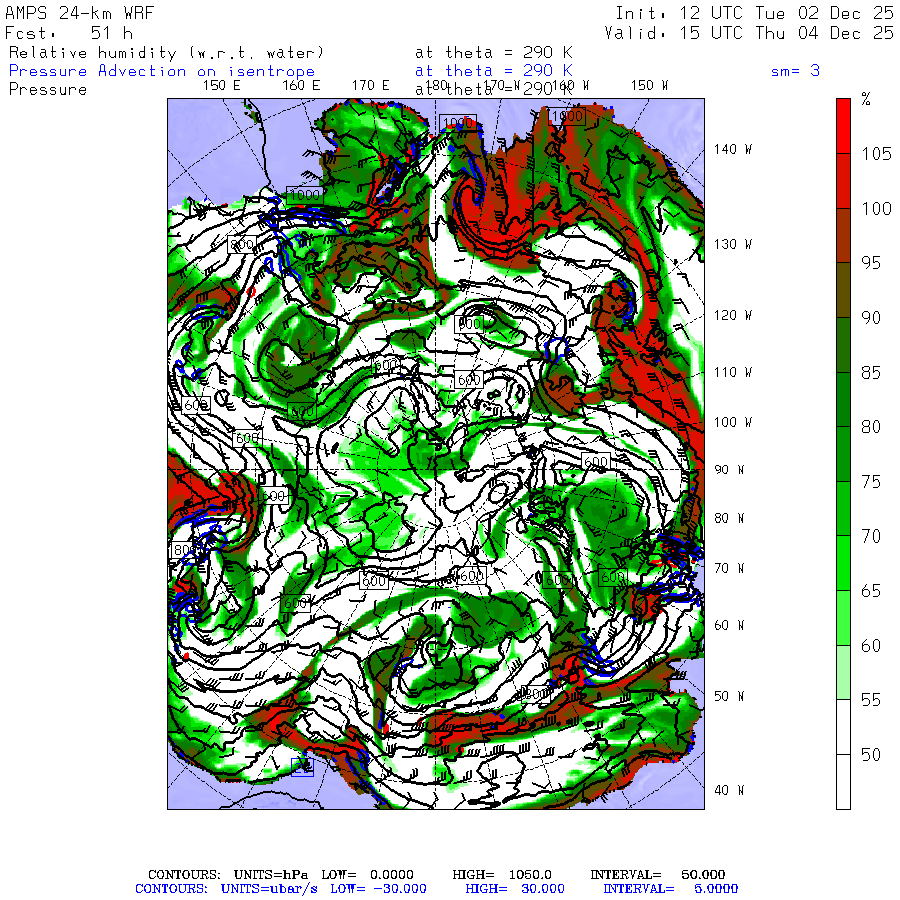Click the blue "HIGH= 30.000" legend value
This screenshot has width=900, height=900.
pyautogui.click(x=515, y=889)
